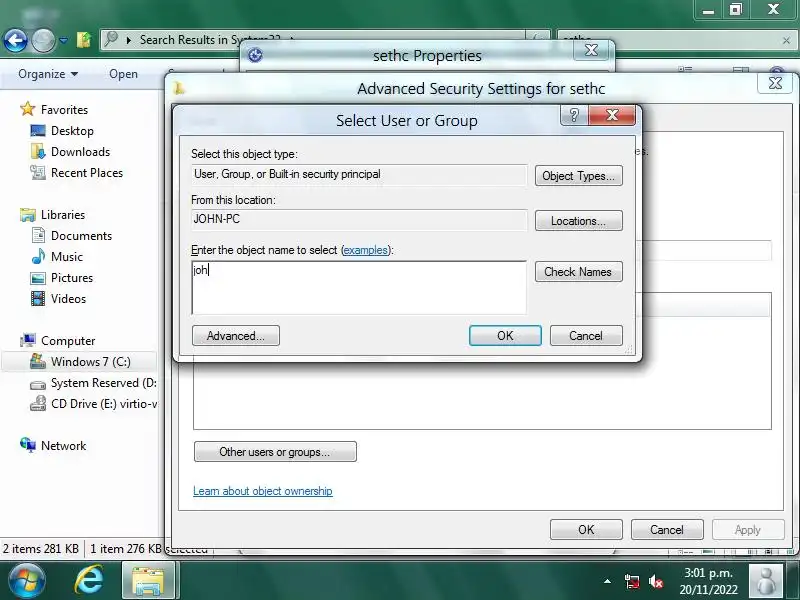Select Favorites in navigation pane
Image resolution: width=800 pixels, height=600 pixels.
tap(64, 110)
